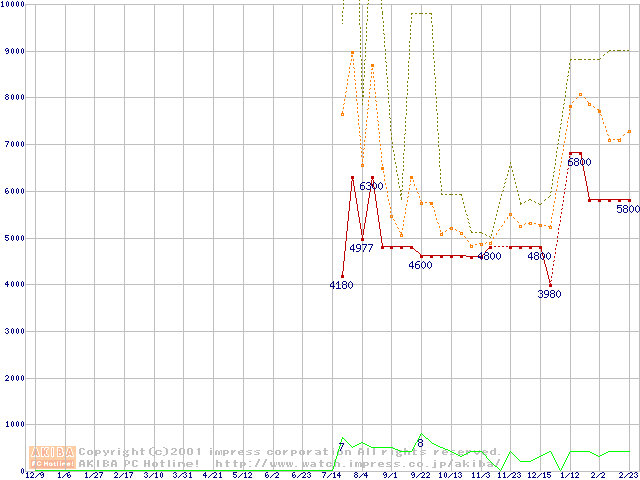Select the 7/14 date on the x-axis
The height and width of the screenshot is (480, 640).
tap(330, 476)
